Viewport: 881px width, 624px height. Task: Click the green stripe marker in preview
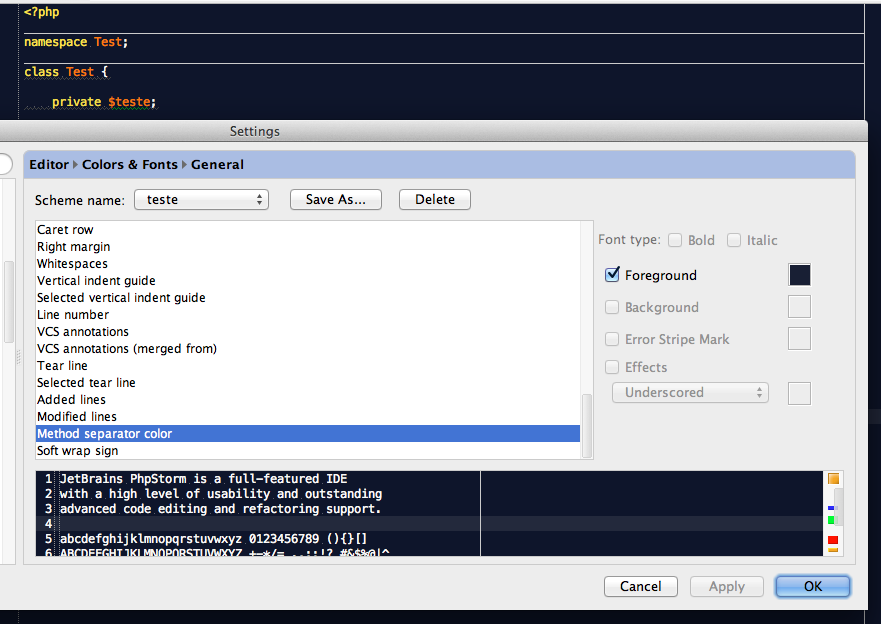(831, 520)
